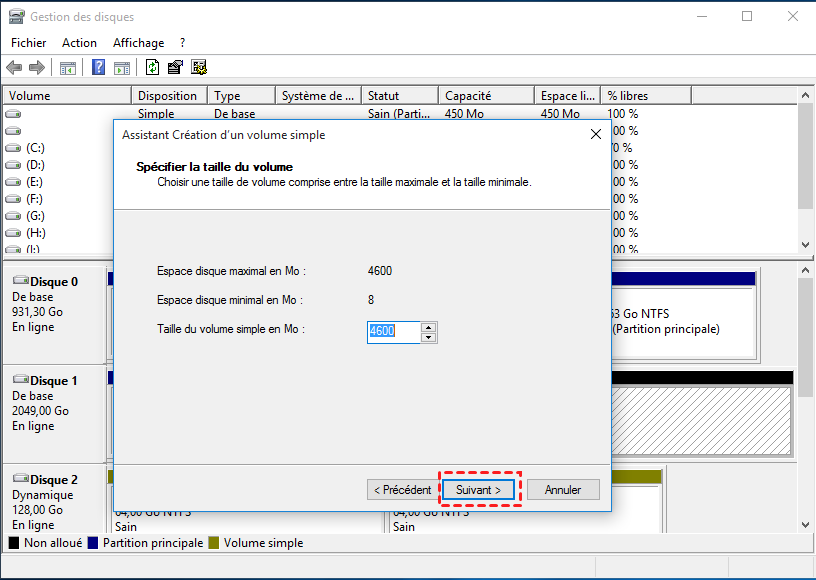Click the 'Sain (Parti...' status cell
The width and height of the screenshot is (816, 580).
point(399,114)
